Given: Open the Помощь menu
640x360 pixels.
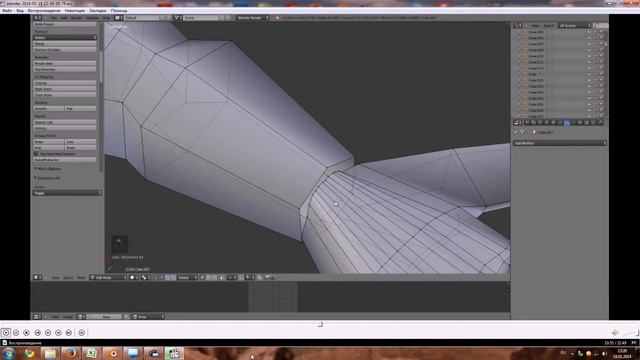Looking at the screenshot, I should [119, 11].
